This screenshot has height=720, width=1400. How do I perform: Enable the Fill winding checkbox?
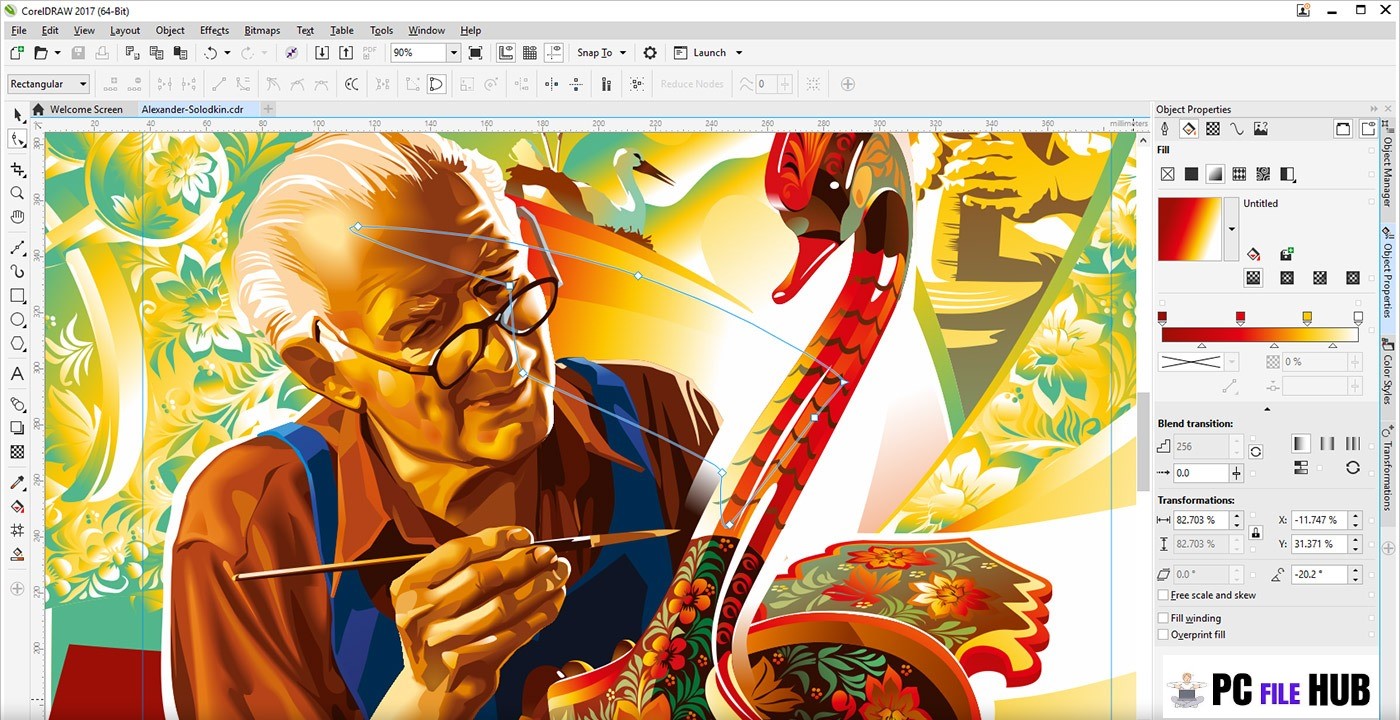click(x=1163, y=618)
